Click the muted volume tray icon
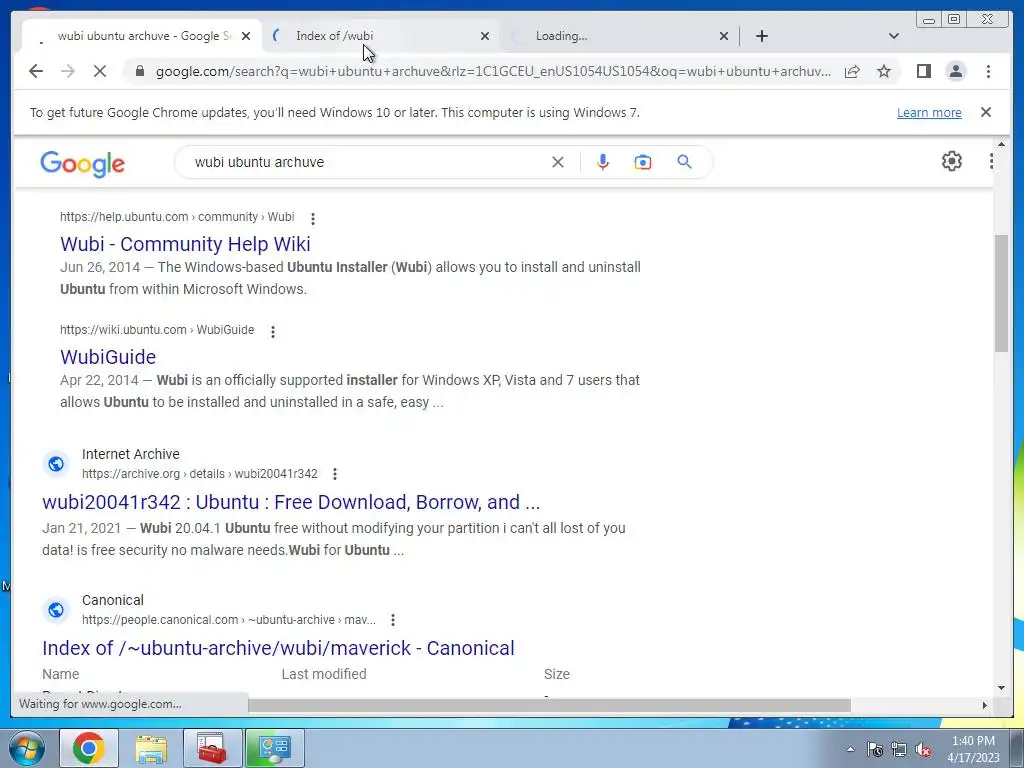 coord(923,750)
